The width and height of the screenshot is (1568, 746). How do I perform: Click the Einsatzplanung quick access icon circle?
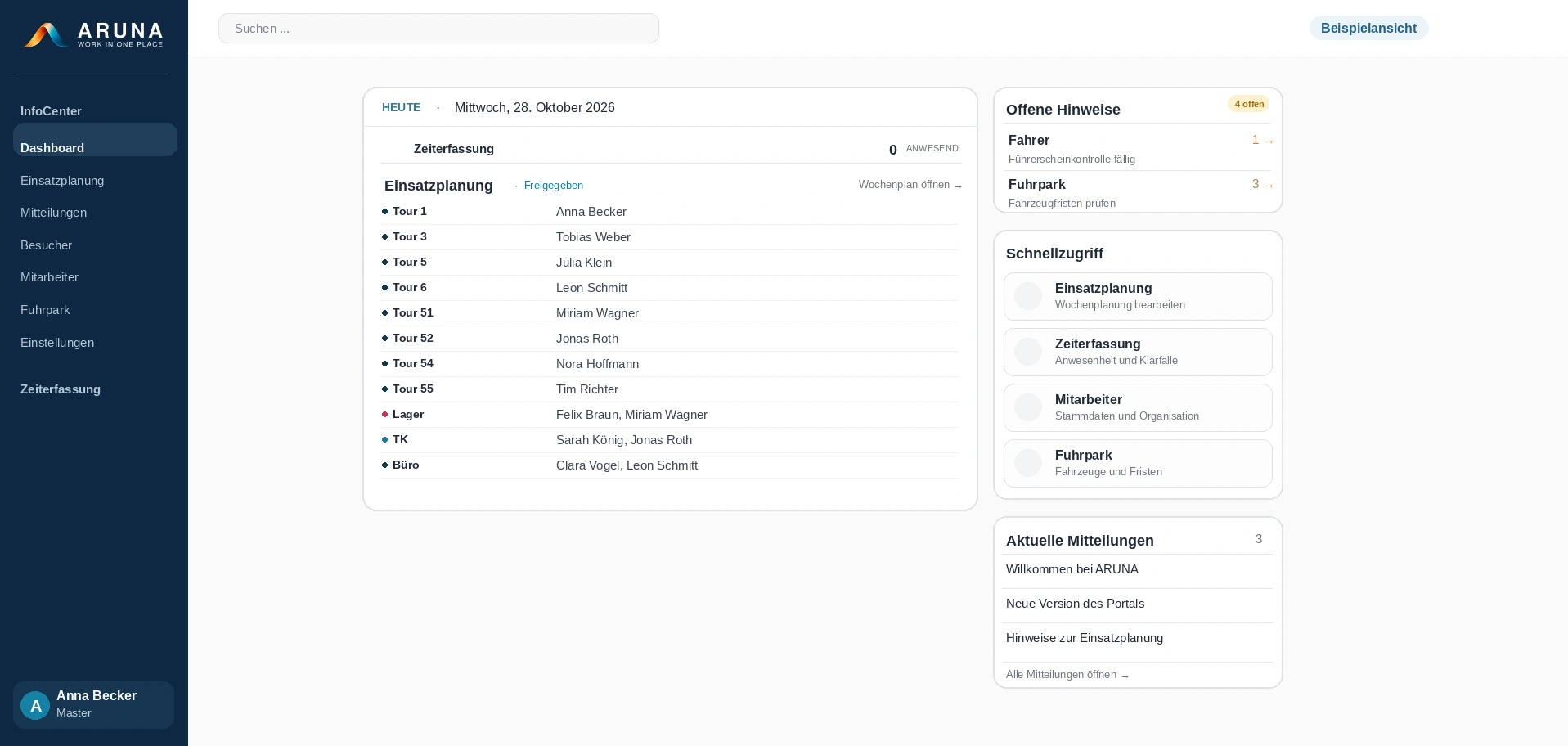click(x=1028, y=296)
